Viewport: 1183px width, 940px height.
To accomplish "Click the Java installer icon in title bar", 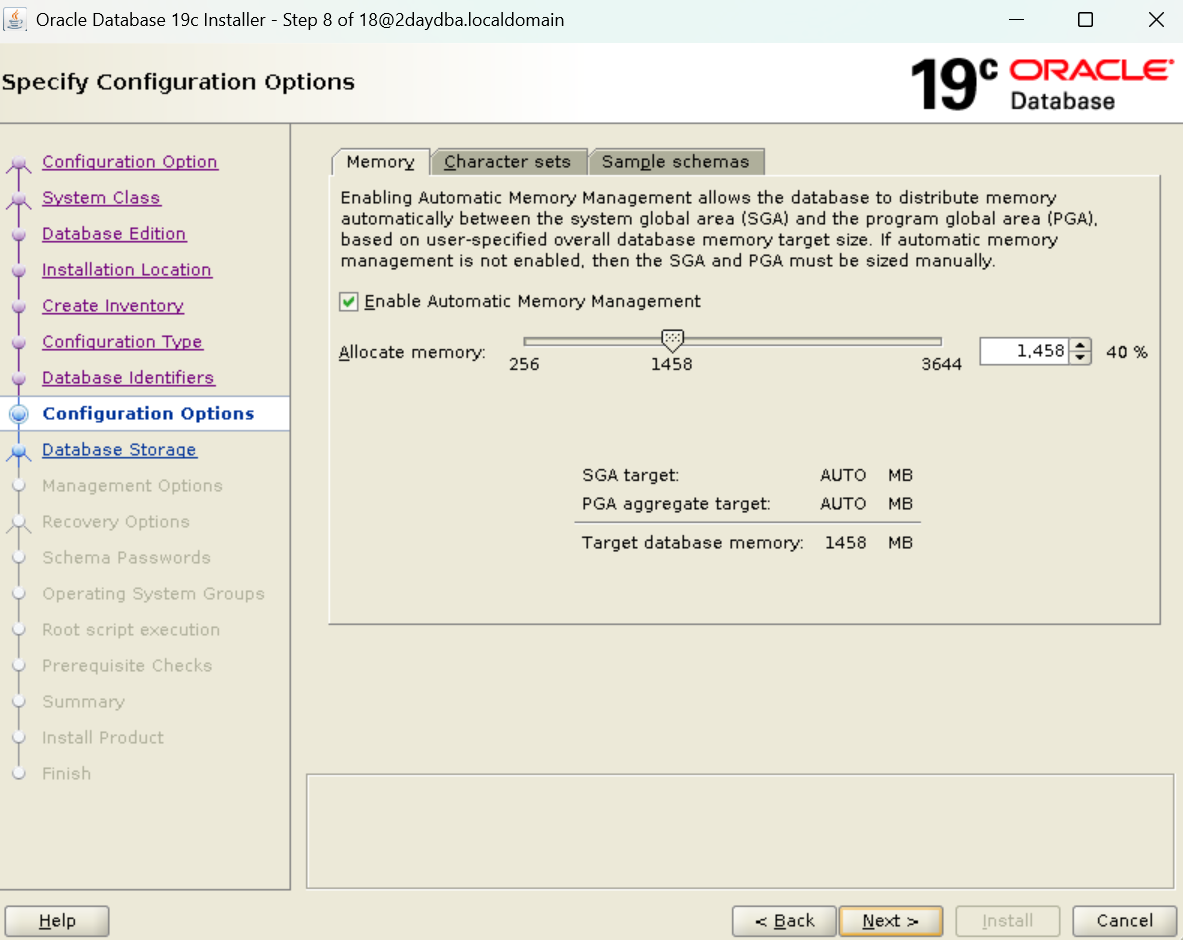I will (14, 20).
